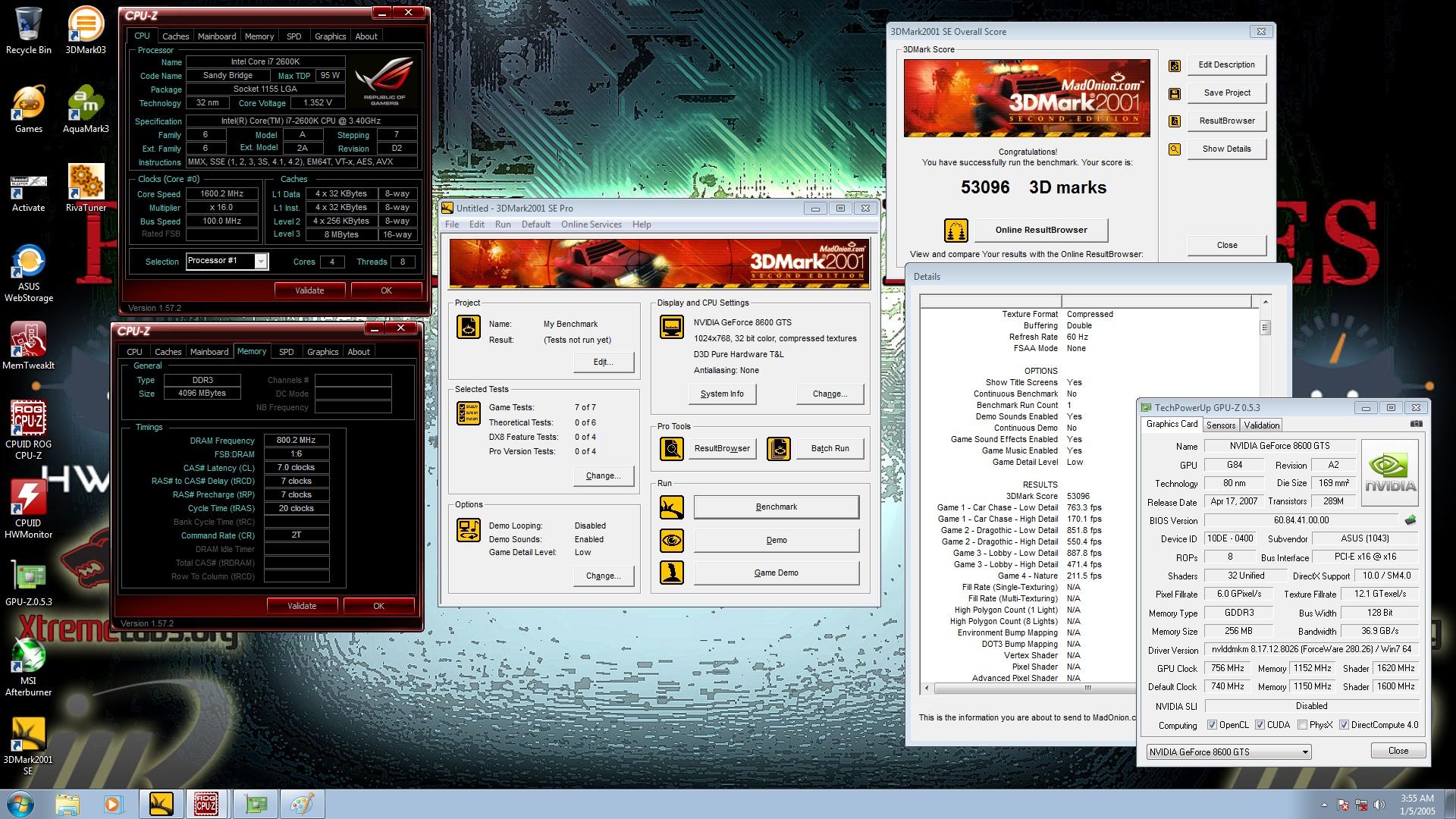This screenshot has height=819, width=1456.
Task: Open the Processor #1 selection dropdown
Action: pyautogui.click(x=261, y=262)
